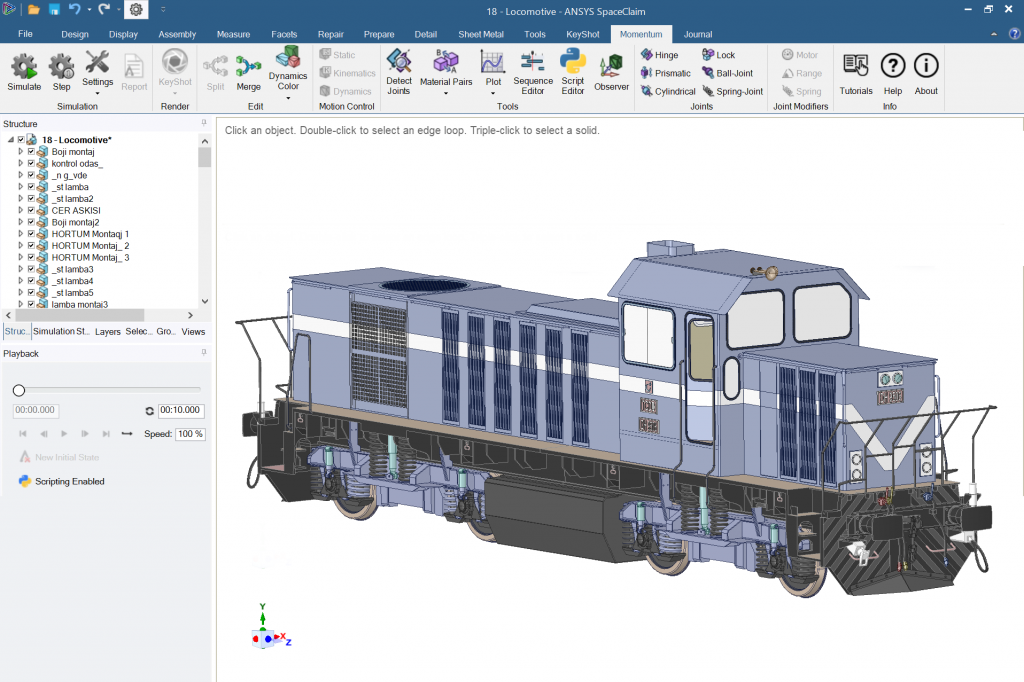This screenshot has height=682, width=1024.
Task: Toggle the CER ASKISI checkbox
Action: [31, 210]
